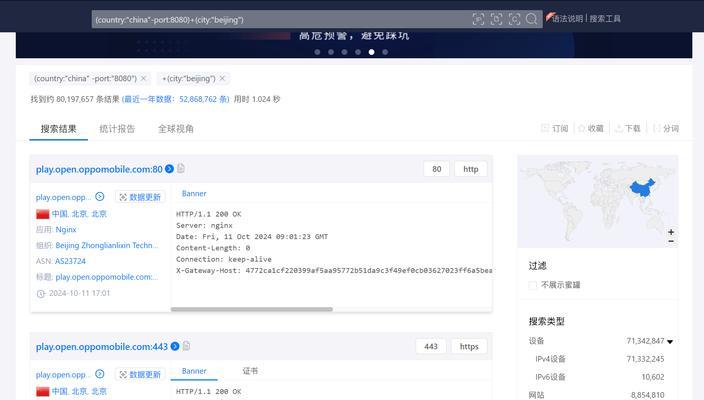Image resolution: width=704 pixels, height=400 pixels.
Task: Select the last carousel dot on banner
Action: (x=385, y=52)
